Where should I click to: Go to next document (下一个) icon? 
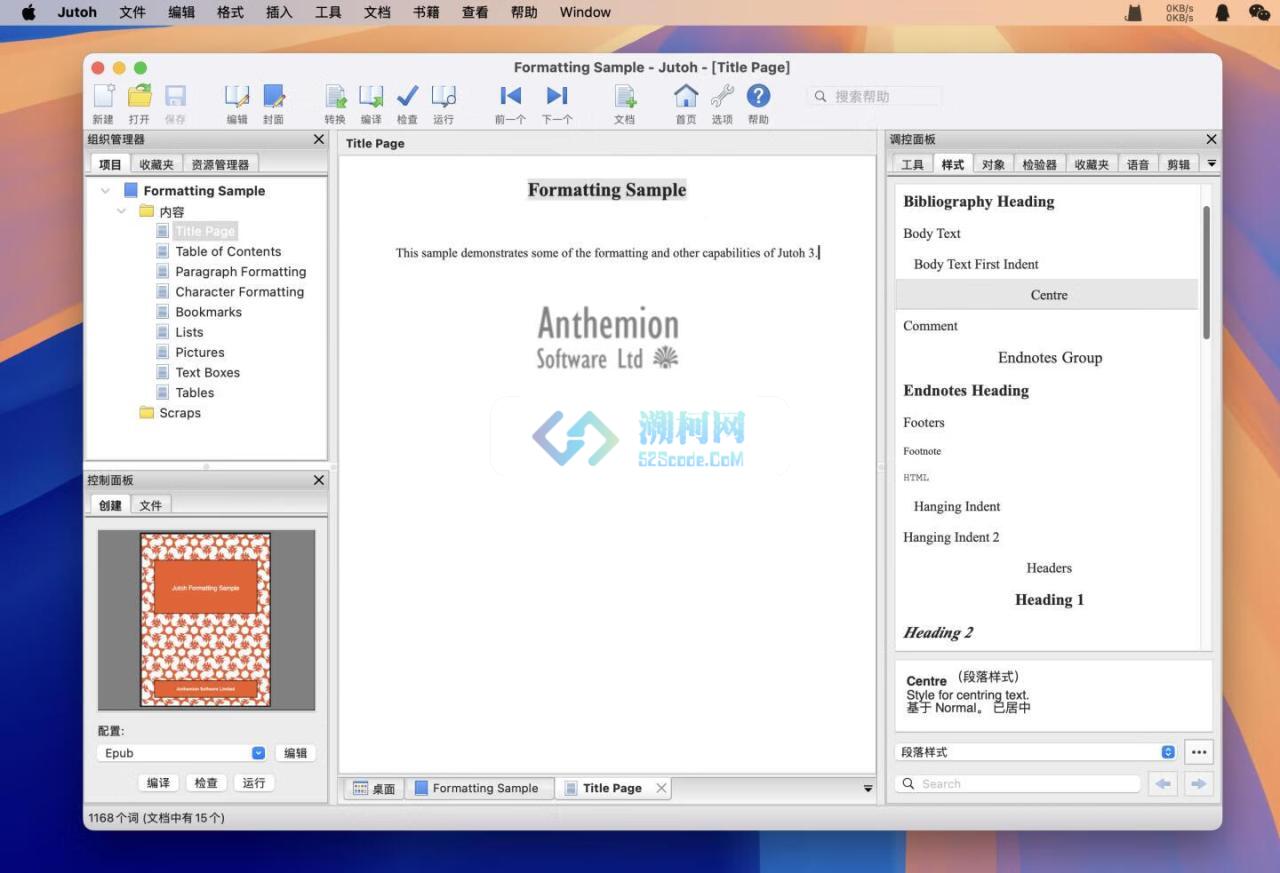click(557, 96)
